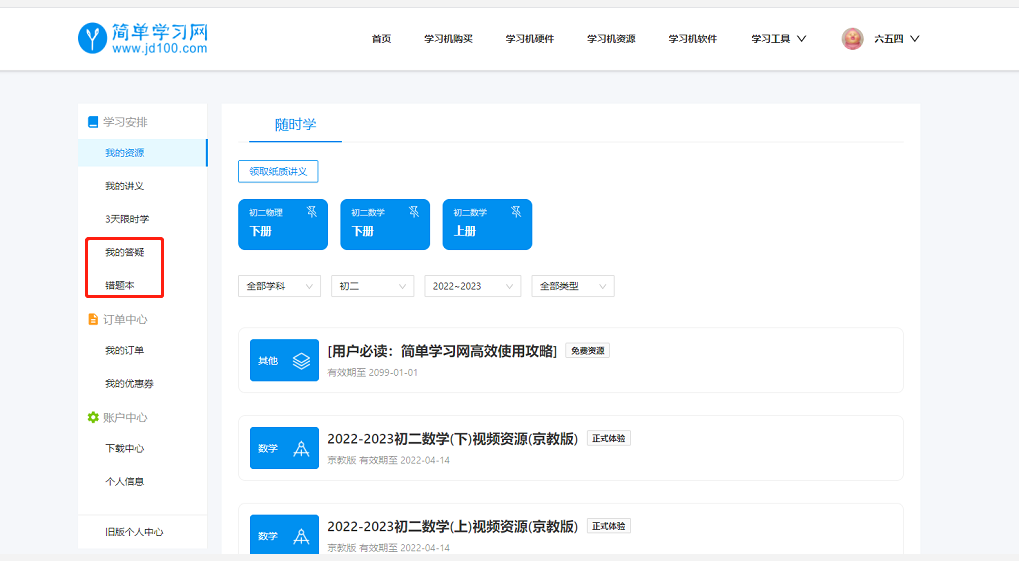Click the 账户中心 section heading
The image size is (1019, 561).
pyautogui.click(x=125, y=417)
